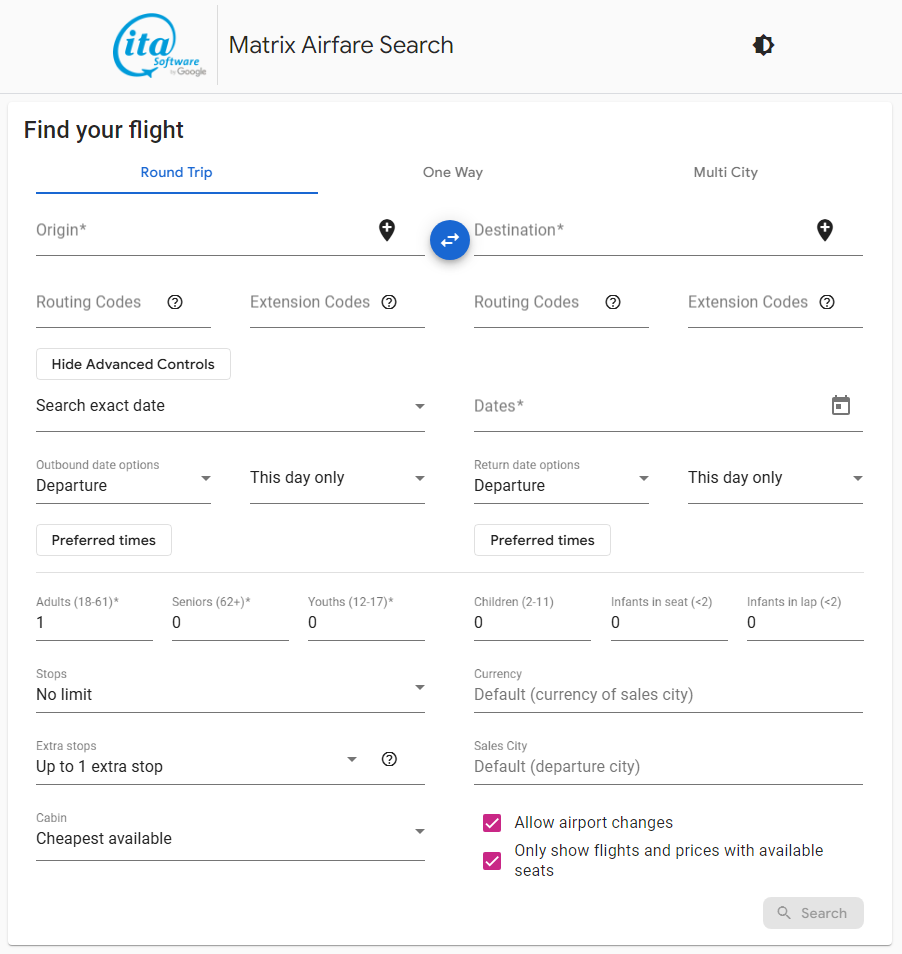This screenshot has height=954, width=902.
Task: Open help for origin Routing Codes
Action: coord(175,302)
